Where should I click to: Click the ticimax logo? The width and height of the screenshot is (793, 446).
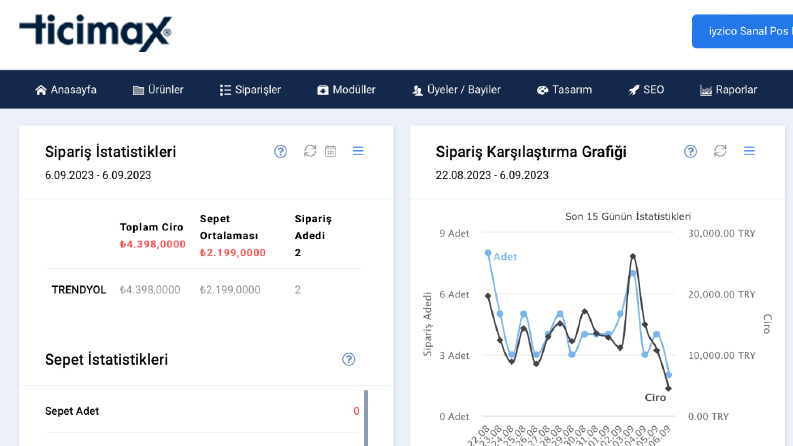(96, 33)
